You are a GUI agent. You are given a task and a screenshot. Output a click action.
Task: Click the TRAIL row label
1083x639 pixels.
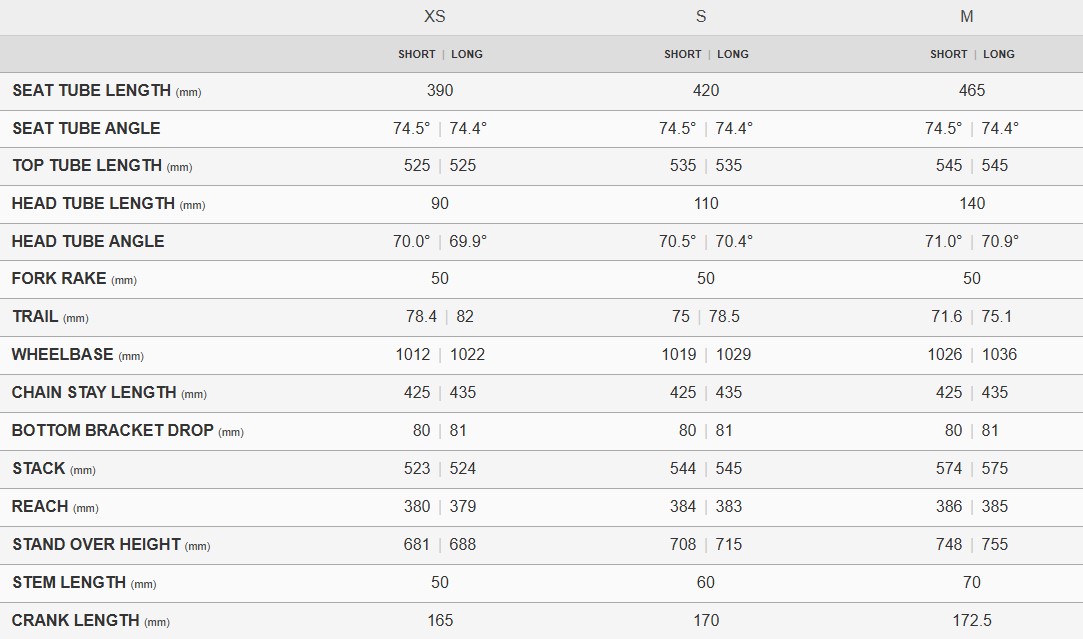(x=35, y=317)
